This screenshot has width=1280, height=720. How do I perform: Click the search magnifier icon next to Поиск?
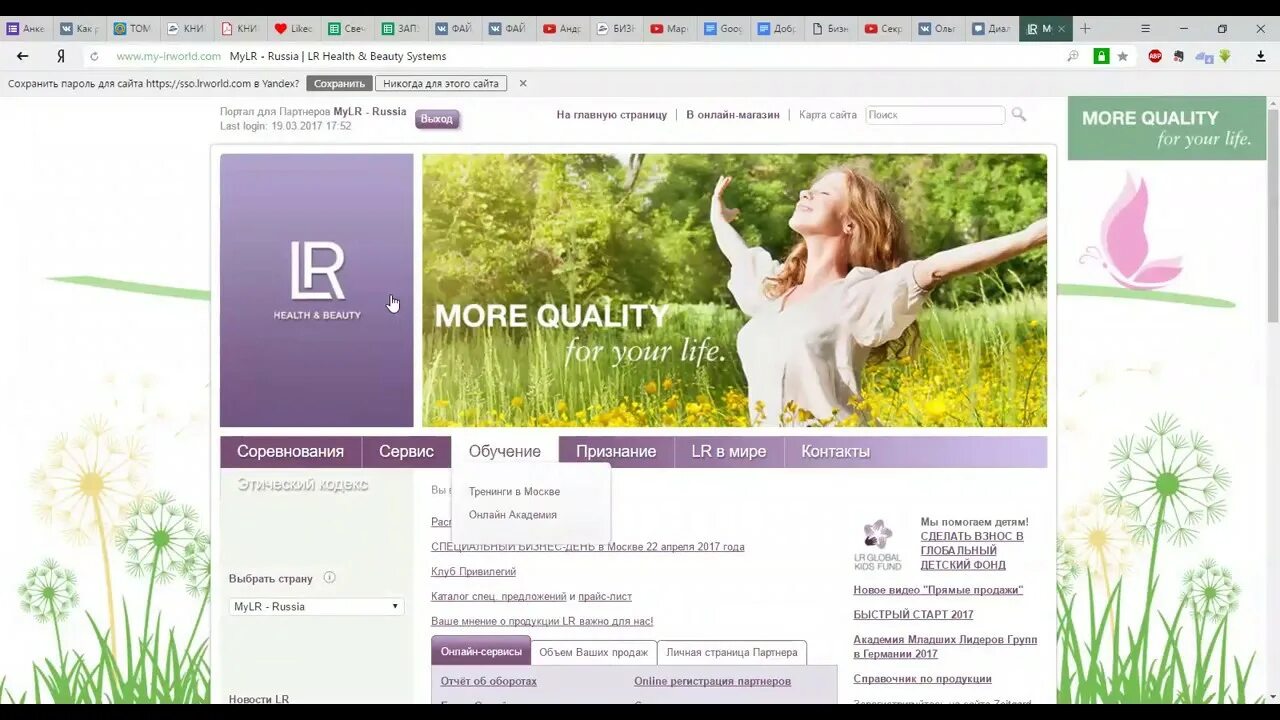[1019, 115]
